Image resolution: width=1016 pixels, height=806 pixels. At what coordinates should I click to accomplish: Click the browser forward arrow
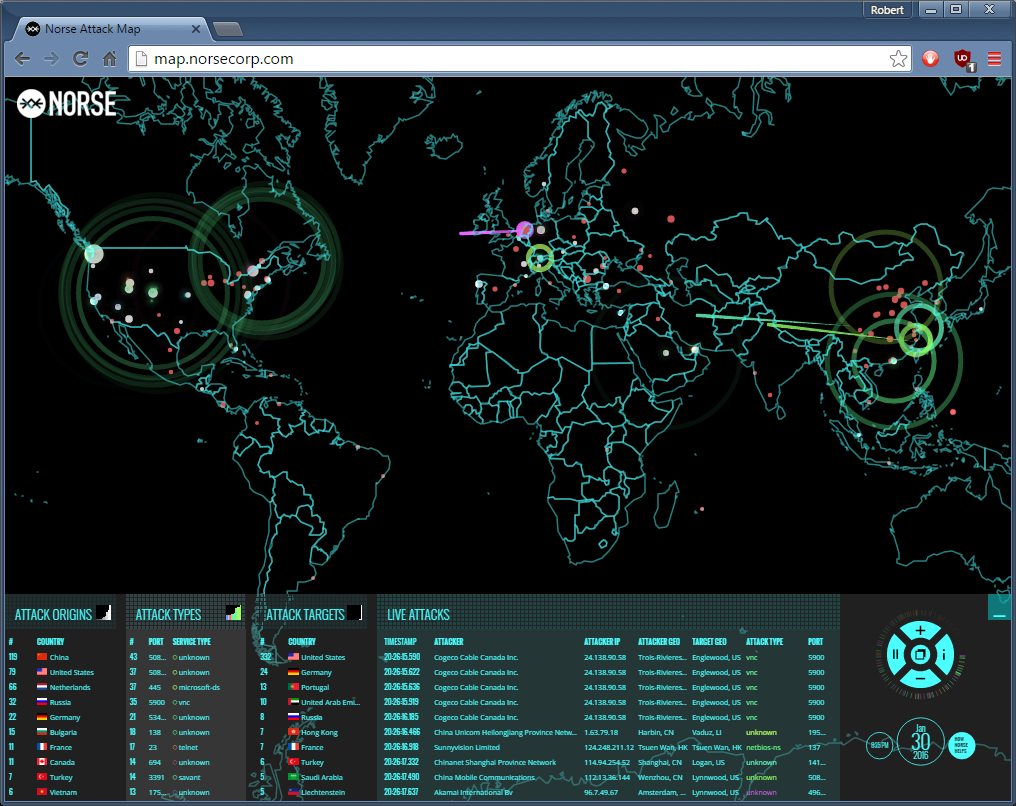tap(51, 59)
